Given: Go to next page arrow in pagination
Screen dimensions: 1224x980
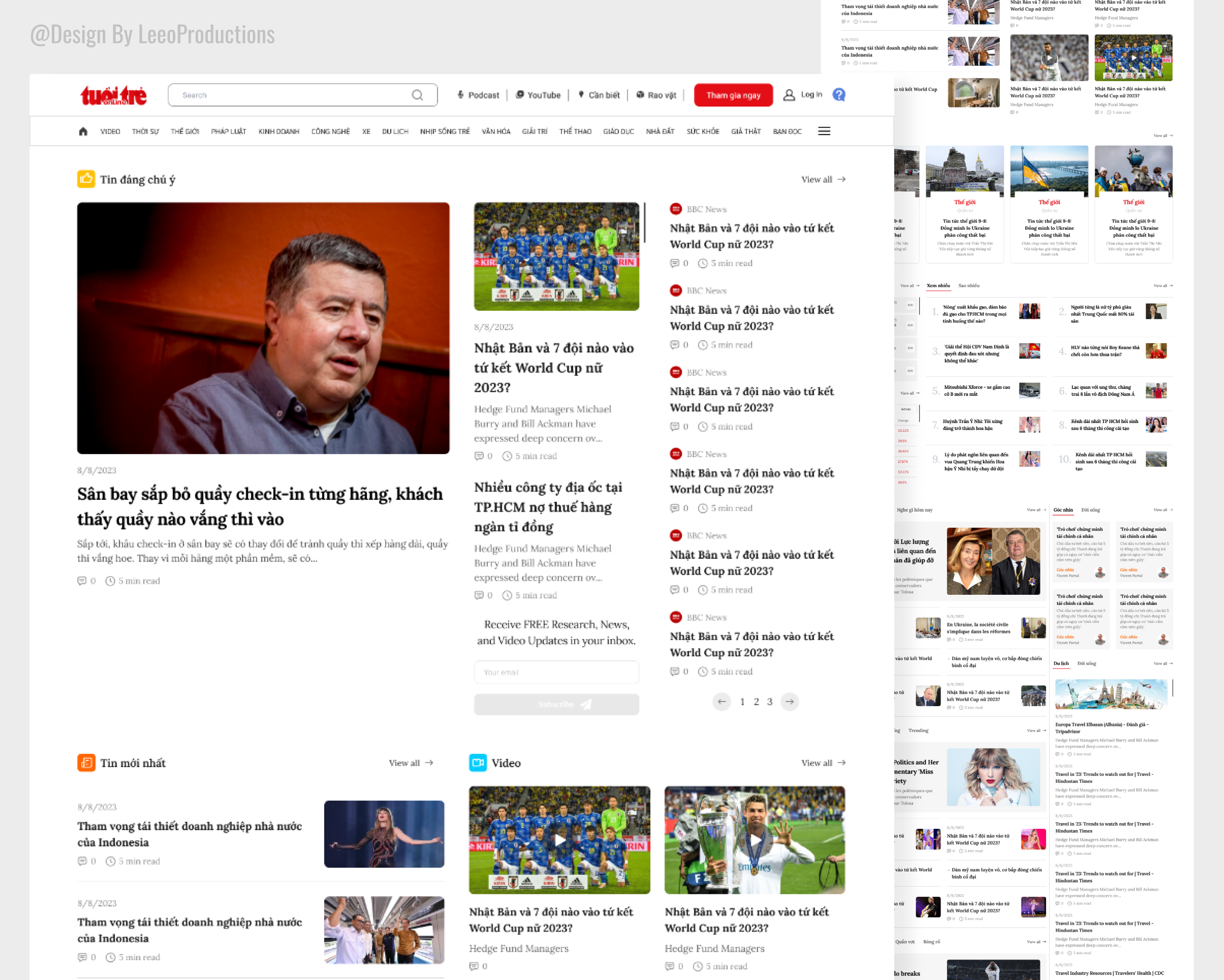Looking at the screenshot, I should (x=790, y=702).
